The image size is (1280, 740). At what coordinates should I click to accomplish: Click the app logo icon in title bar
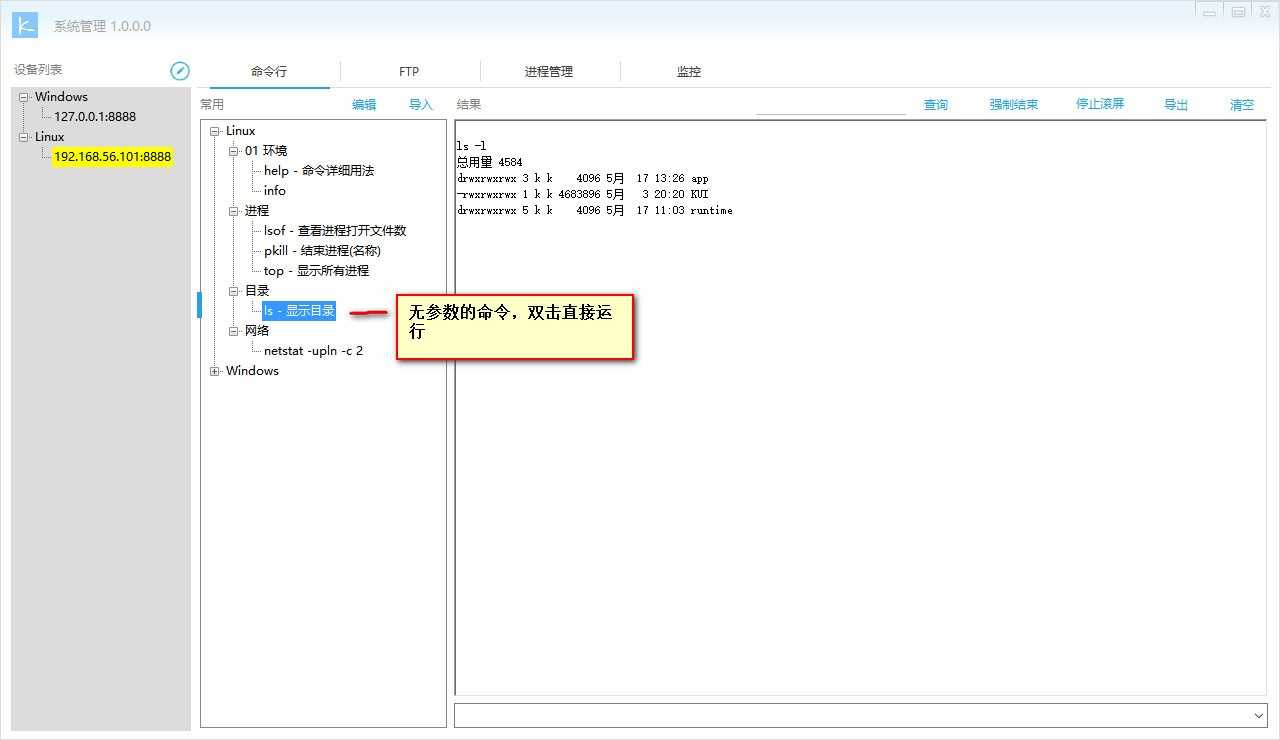pos(25,25)
